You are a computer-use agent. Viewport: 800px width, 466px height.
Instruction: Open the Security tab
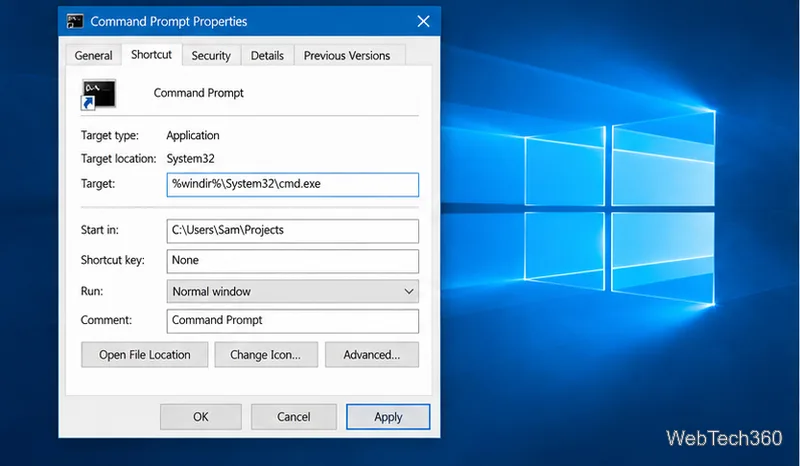(x=211, y=55)
